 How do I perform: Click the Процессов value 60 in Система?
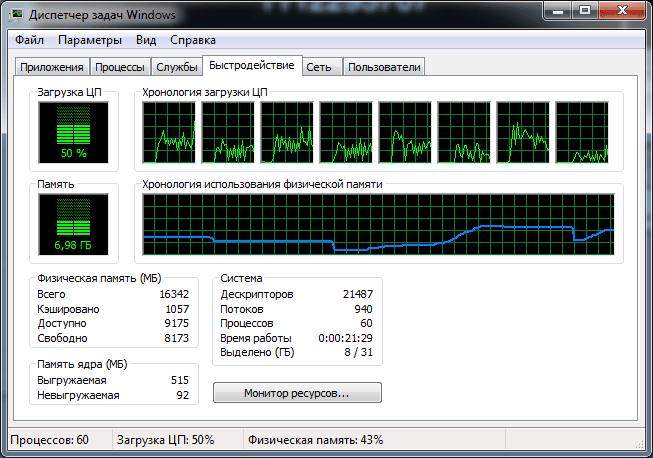tap(366, 323)
